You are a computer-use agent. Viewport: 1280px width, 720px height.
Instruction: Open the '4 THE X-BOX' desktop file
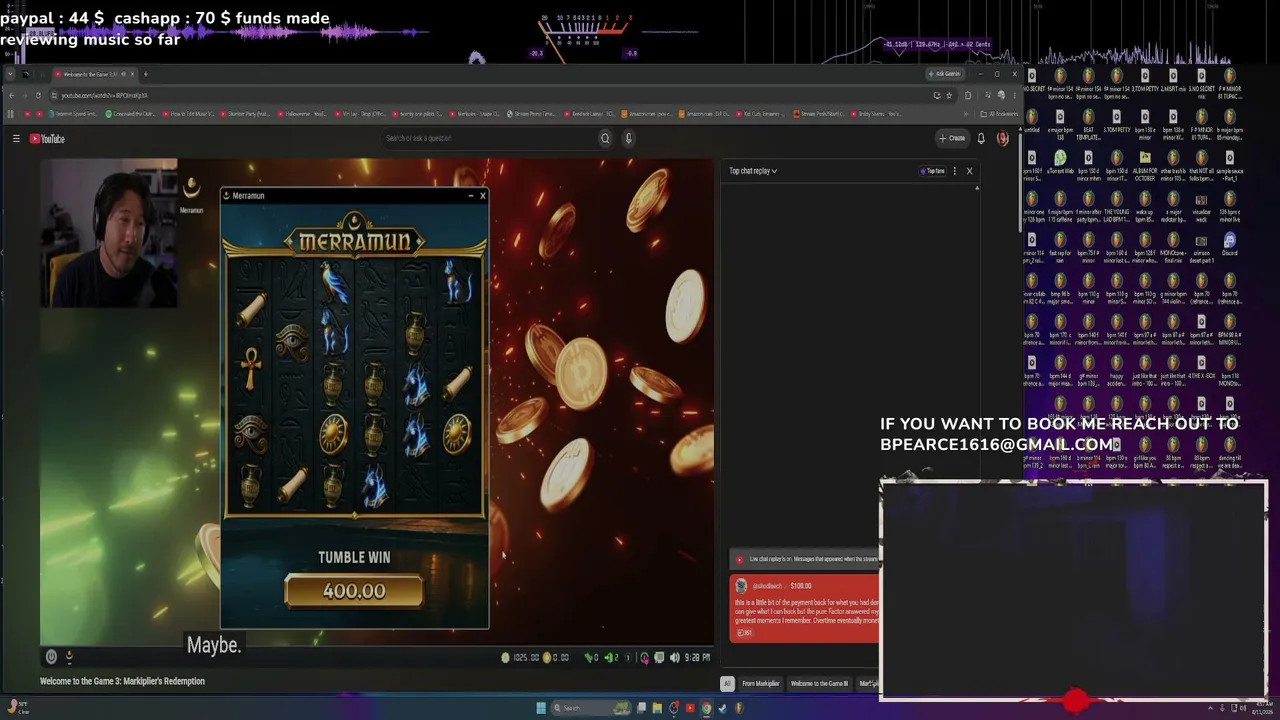(1201, 368)
